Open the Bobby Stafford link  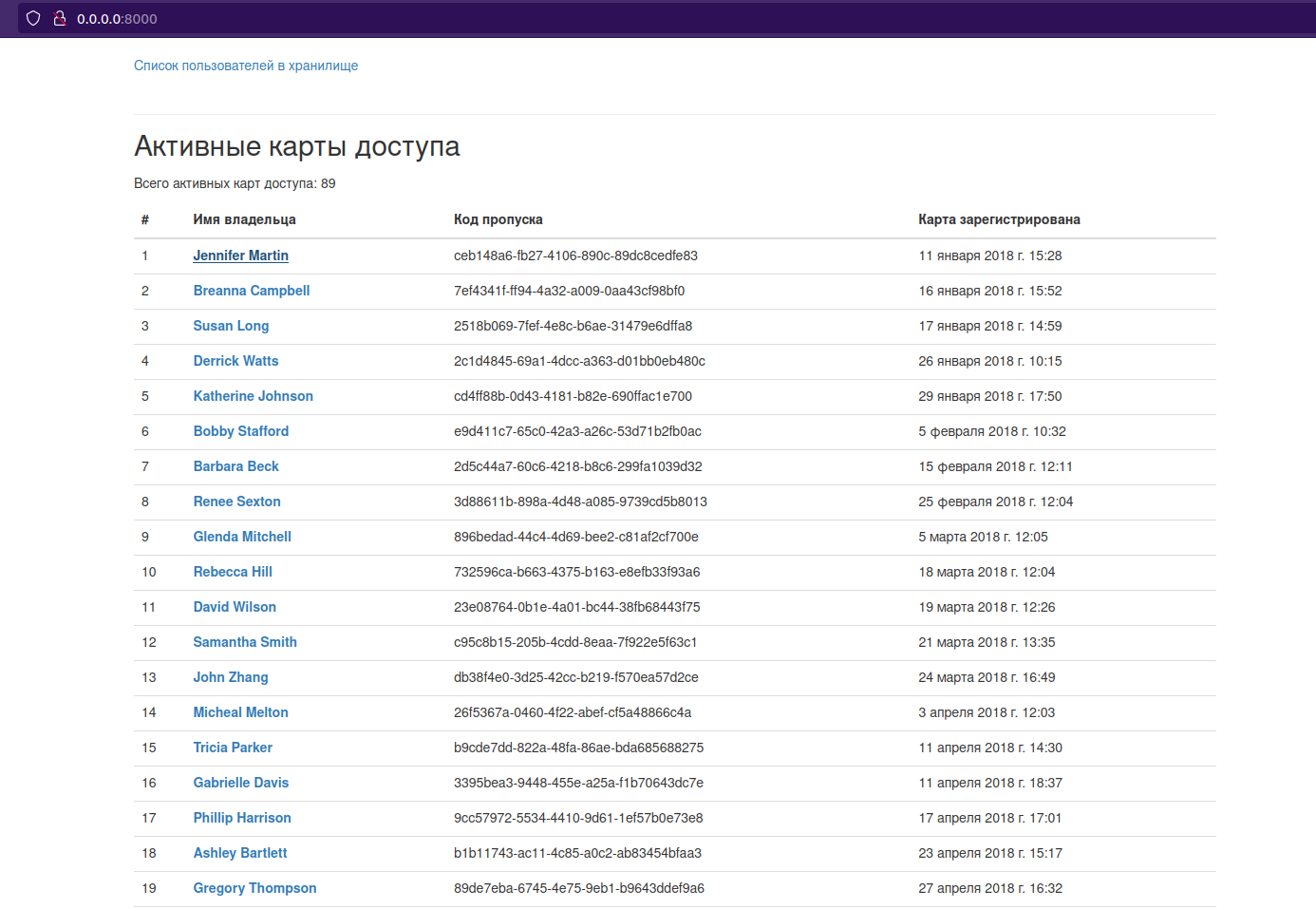[240, 430]
